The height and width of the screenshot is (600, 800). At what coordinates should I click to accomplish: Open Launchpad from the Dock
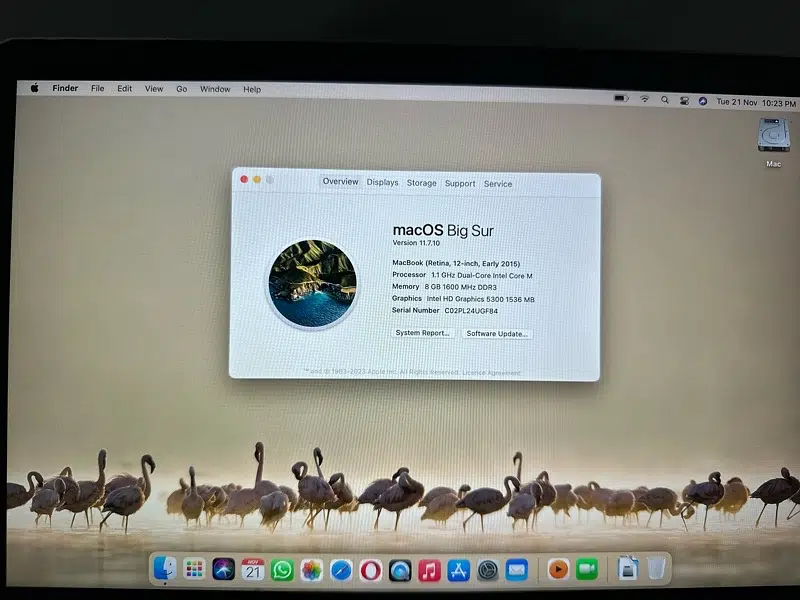[x=194, y=569]
